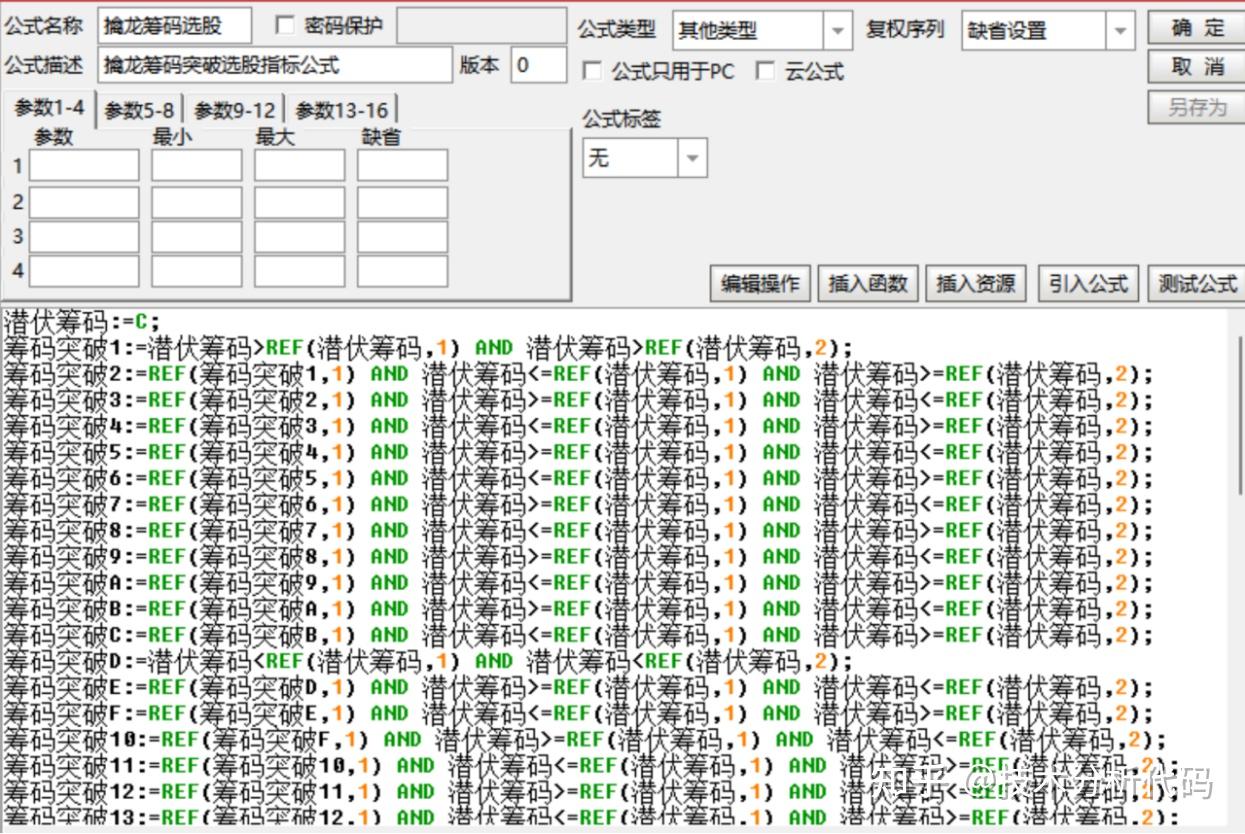Click the 取消 button

pyautogui.click(x=1197, y=67)
